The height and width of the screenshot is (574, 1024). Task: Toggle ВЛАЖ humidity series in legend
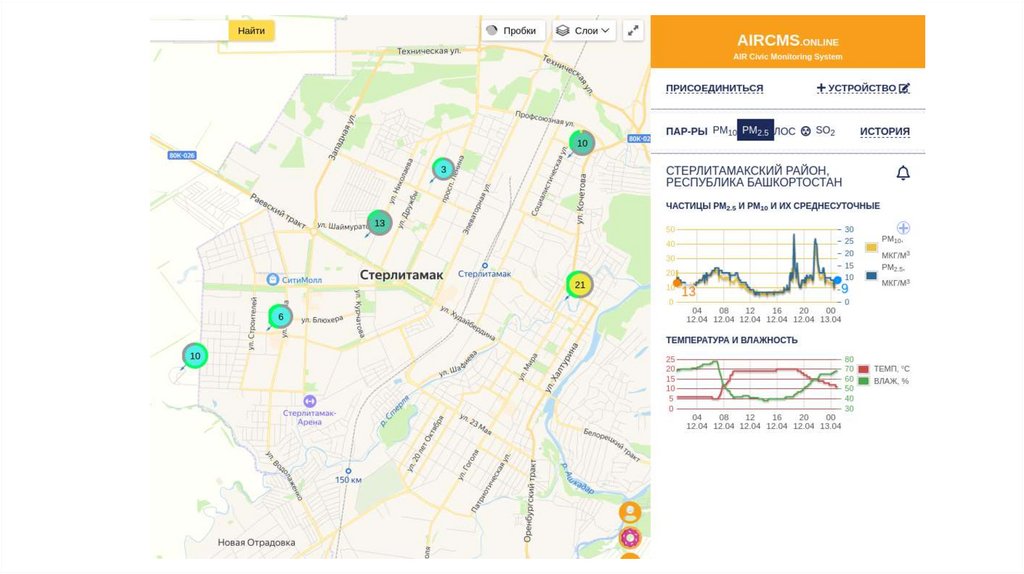coord(865,381)
